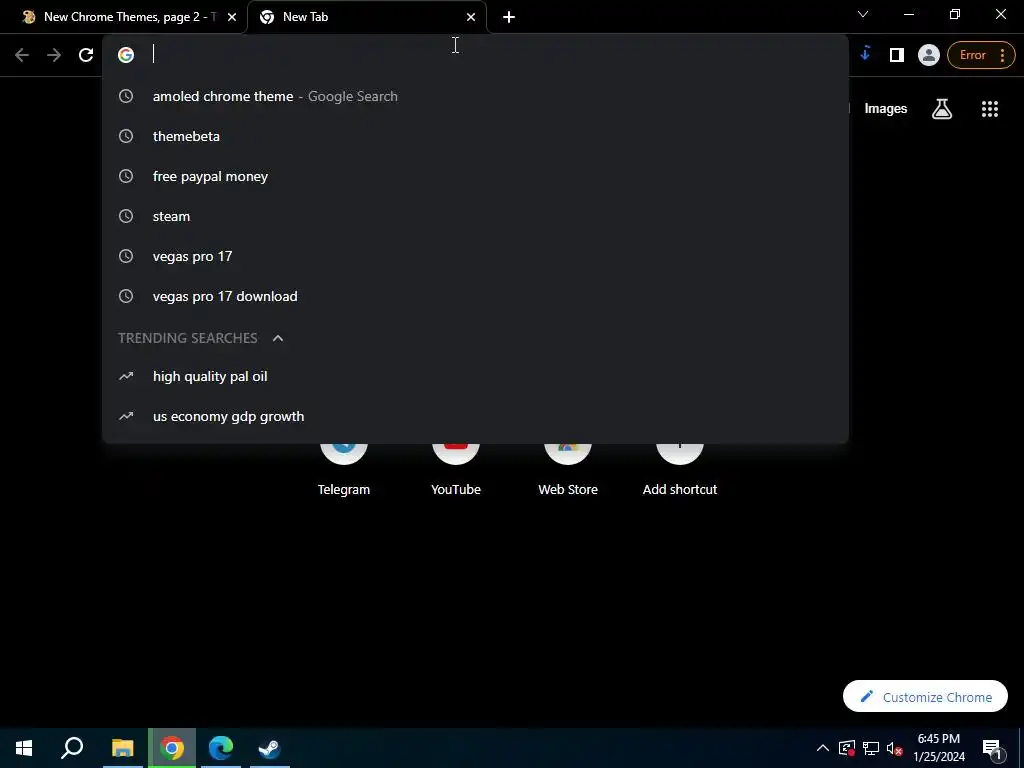The width and height of the screenshot is (1024, 768).
Task: Select trending search 'high quality pal oil'
Action: coord(475,376)
